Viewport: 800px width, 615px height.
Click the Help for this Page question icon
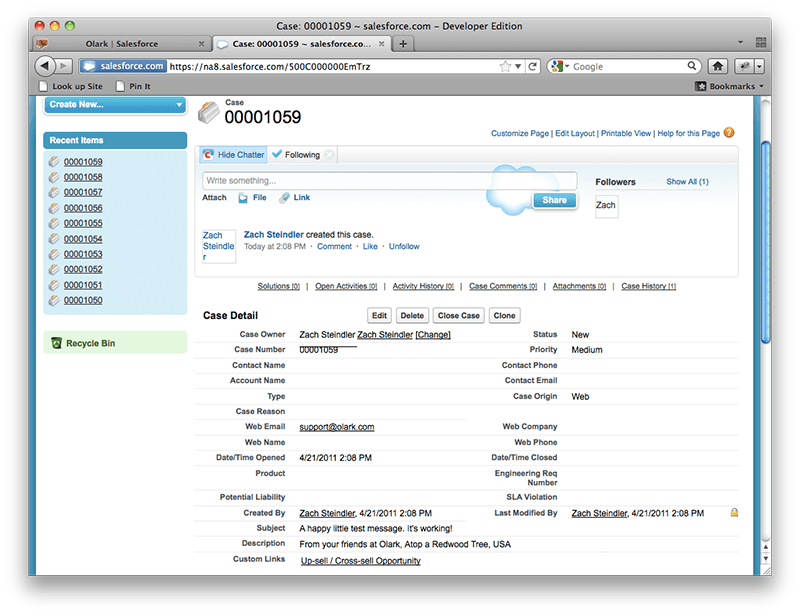coord(729,132)
